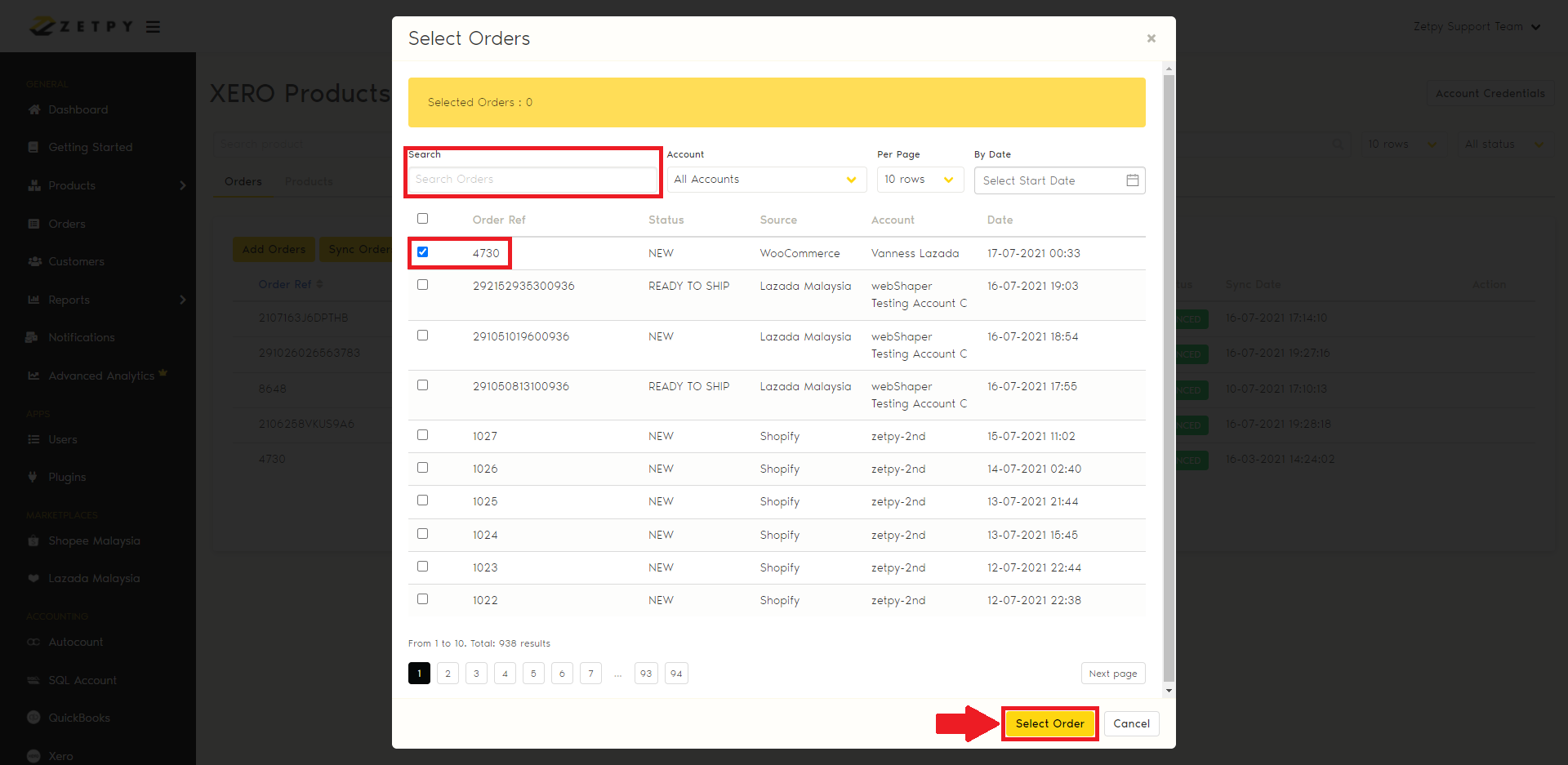Click the Next page button
The image size is (1568, 765).
[1113, 674]
